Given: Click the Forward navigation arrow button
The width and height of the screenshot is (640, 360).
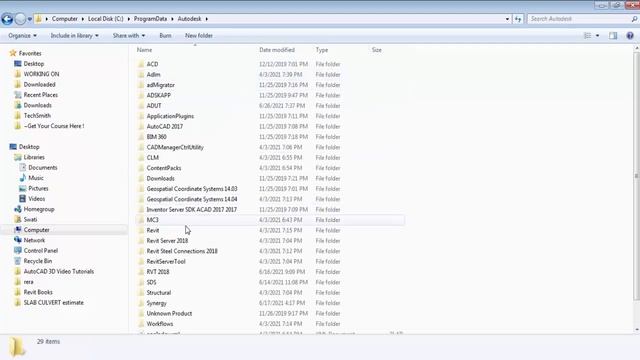Looking at the screenshot, I should (20, 19).
